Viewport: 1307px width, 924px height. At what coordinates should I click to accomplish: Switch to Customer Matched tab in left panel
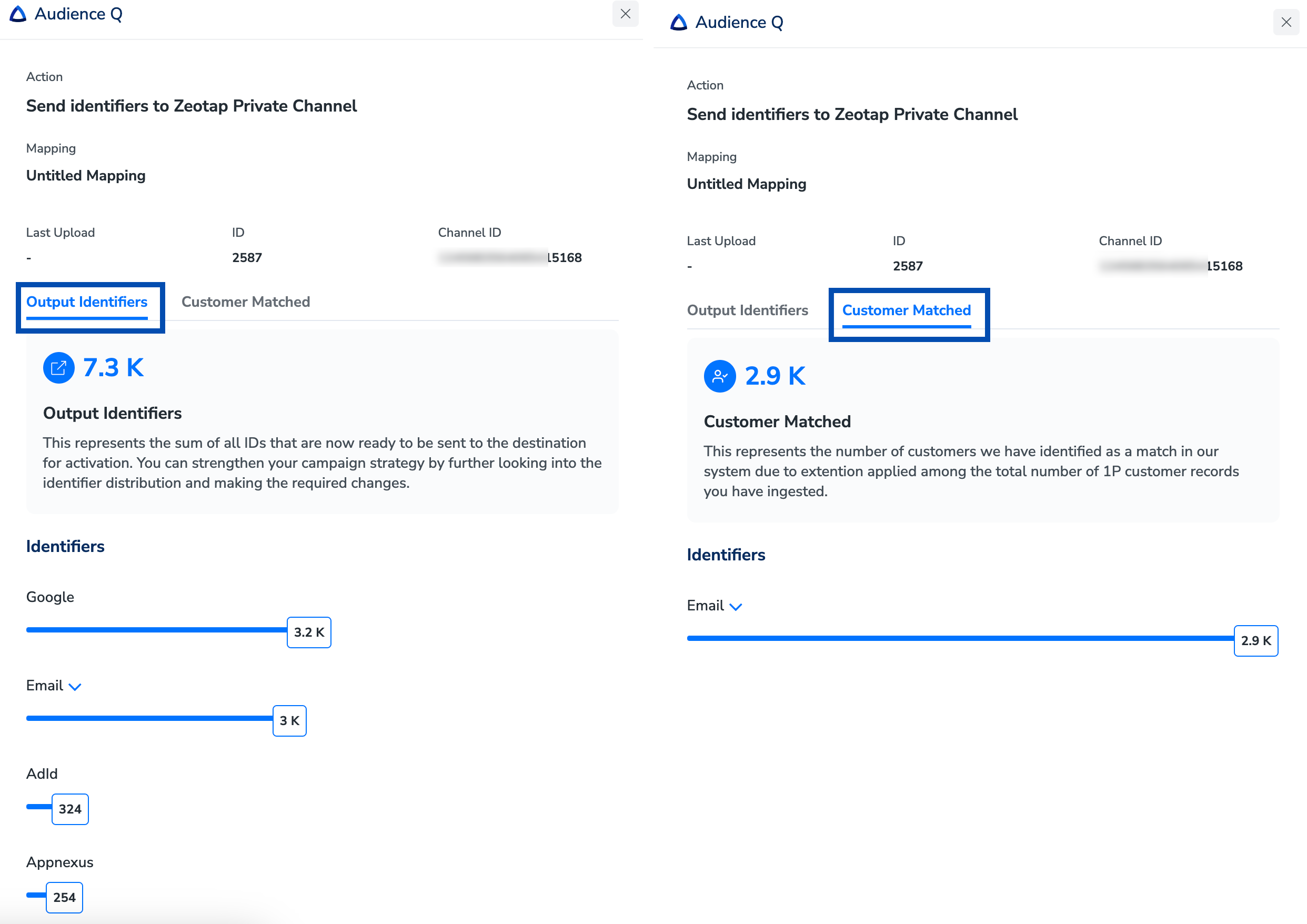(x=245, y=302)
